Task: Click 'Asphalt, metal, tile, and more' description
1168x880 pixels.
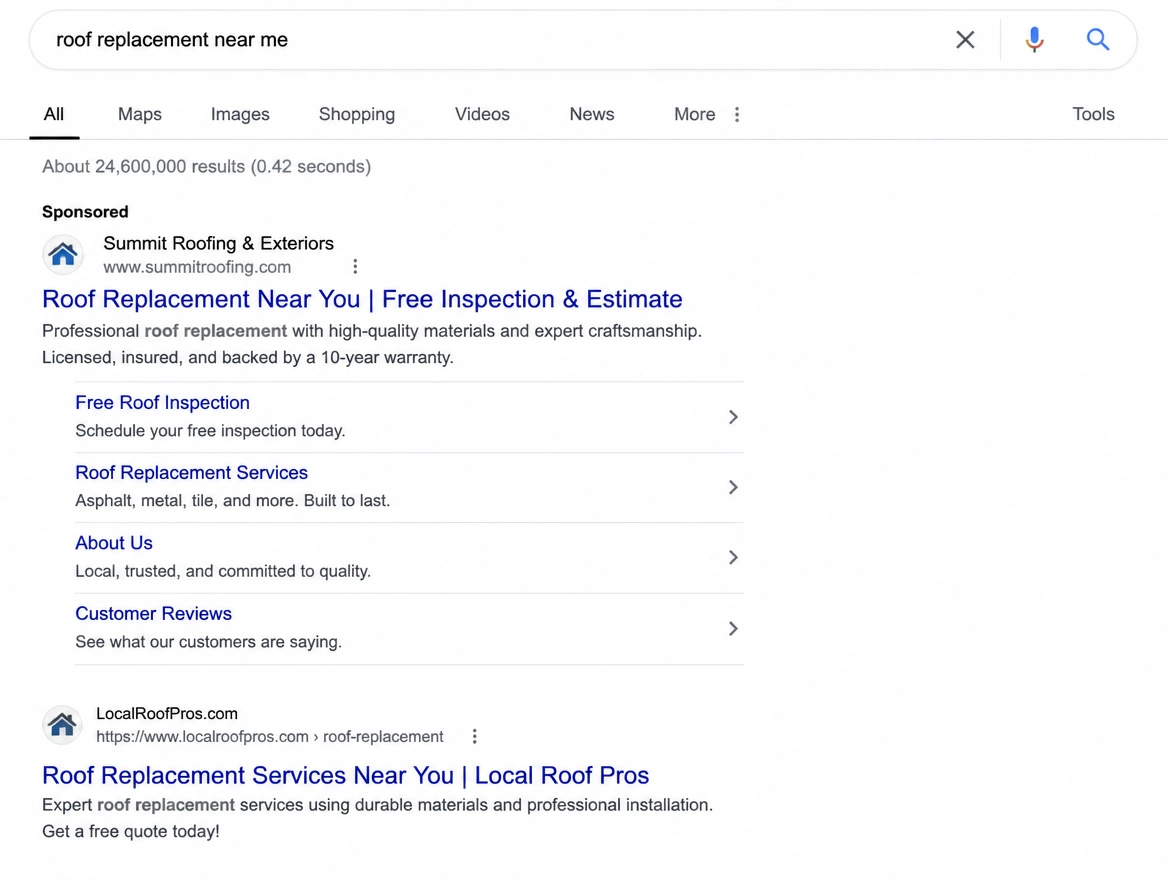Action: pos(232,501)
